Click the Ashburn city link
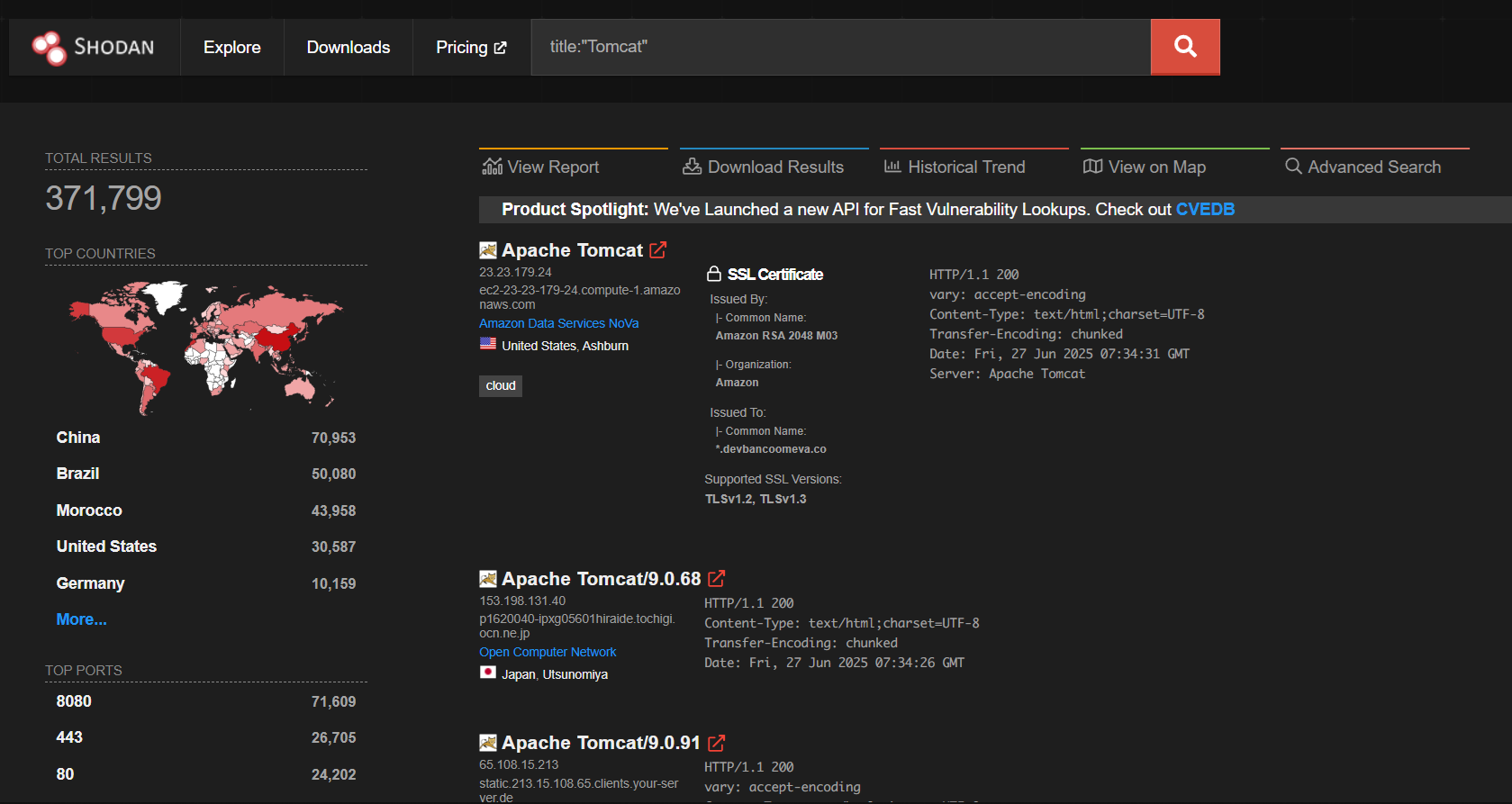The image size is (1512, 804). point(605,346)
